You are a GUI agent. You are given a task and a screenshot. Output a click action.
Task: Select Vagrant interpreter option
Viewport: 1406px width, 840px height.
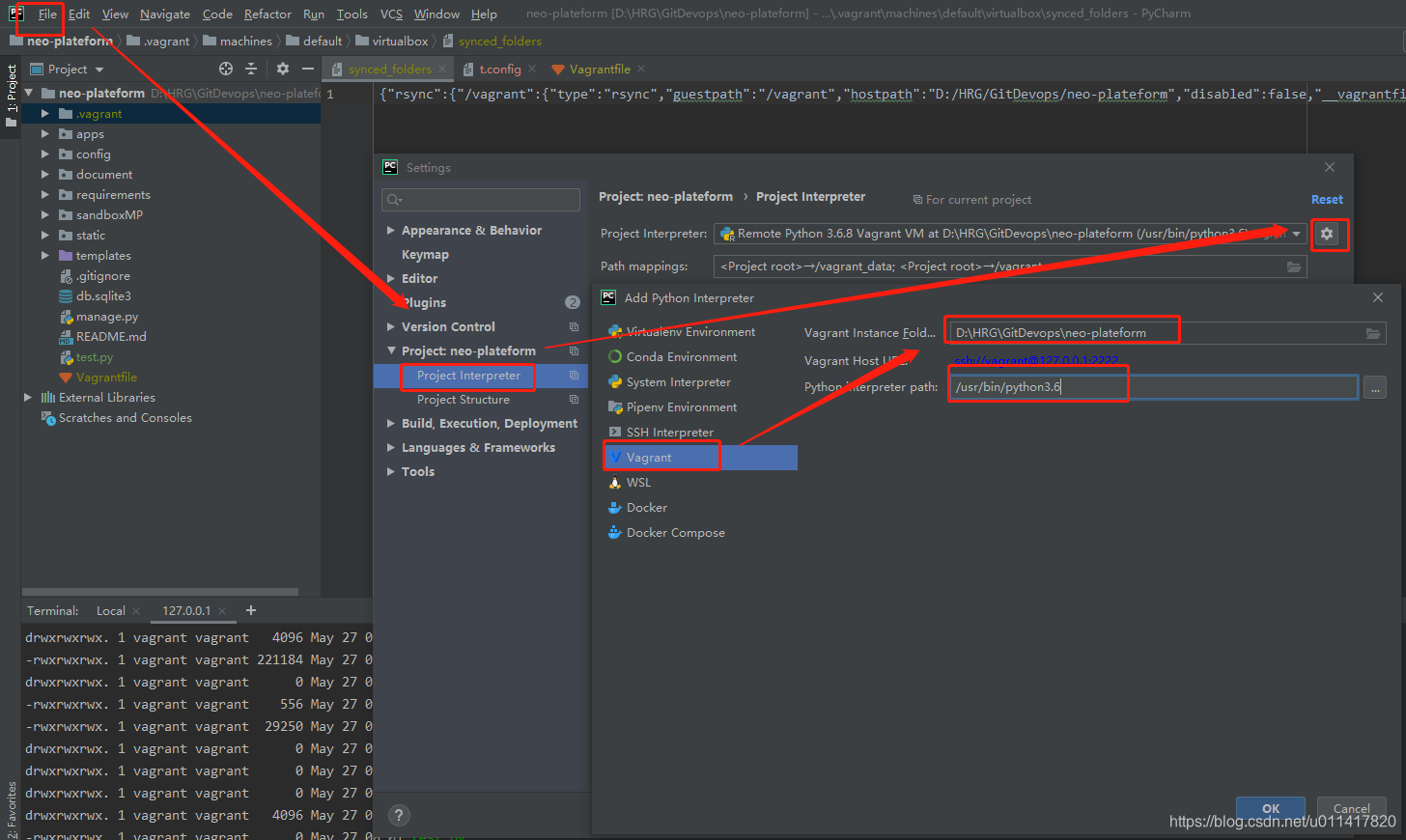point(700,458)
